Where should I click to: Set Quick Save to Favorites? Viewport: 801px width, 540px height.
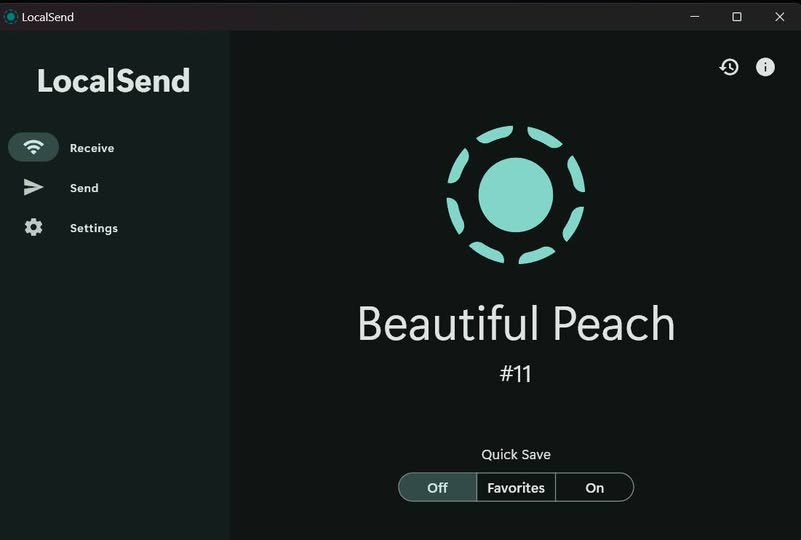click(x=516, y=487)
